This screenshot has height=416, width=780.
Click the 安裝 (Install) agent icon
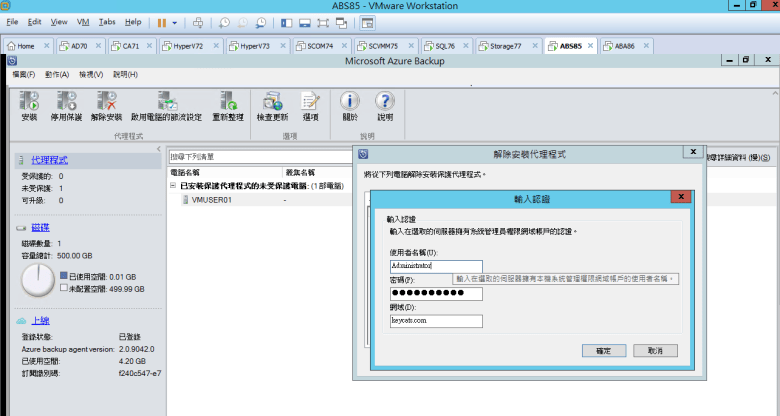[x=29, y=101]
